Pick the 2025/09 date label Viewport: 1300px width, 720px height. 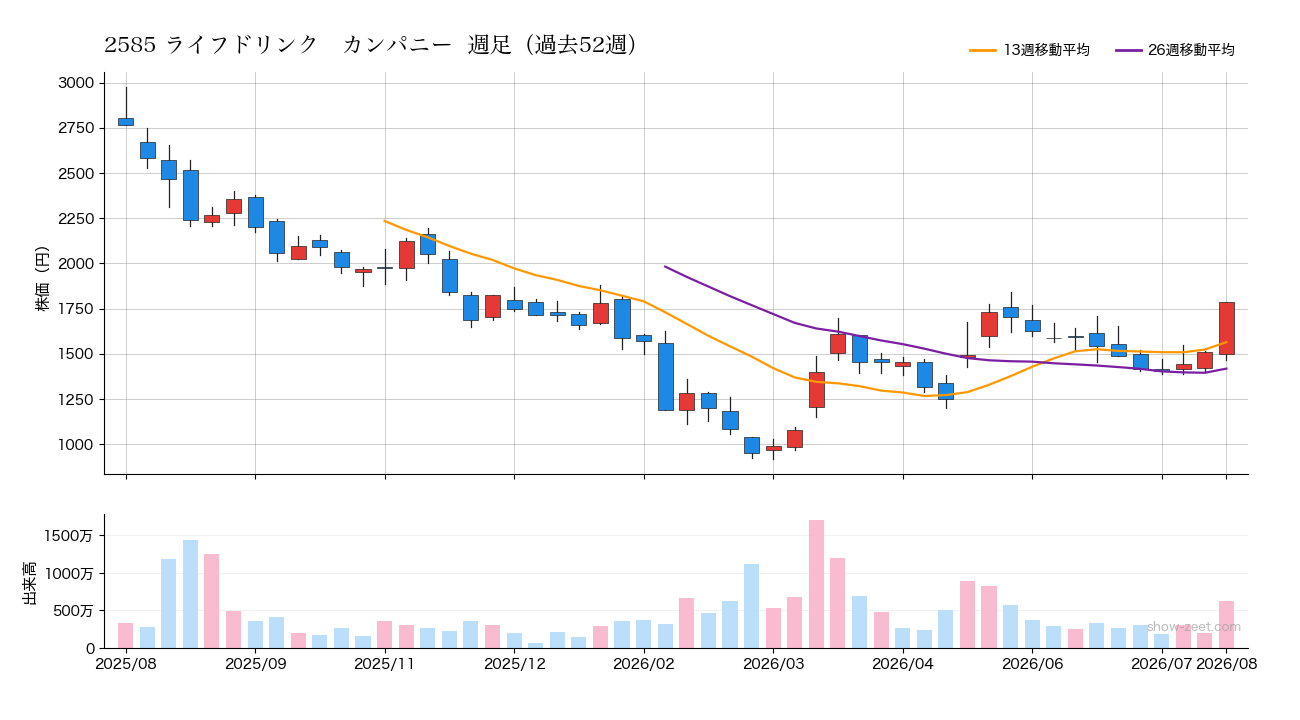click(x=256, y=663)
